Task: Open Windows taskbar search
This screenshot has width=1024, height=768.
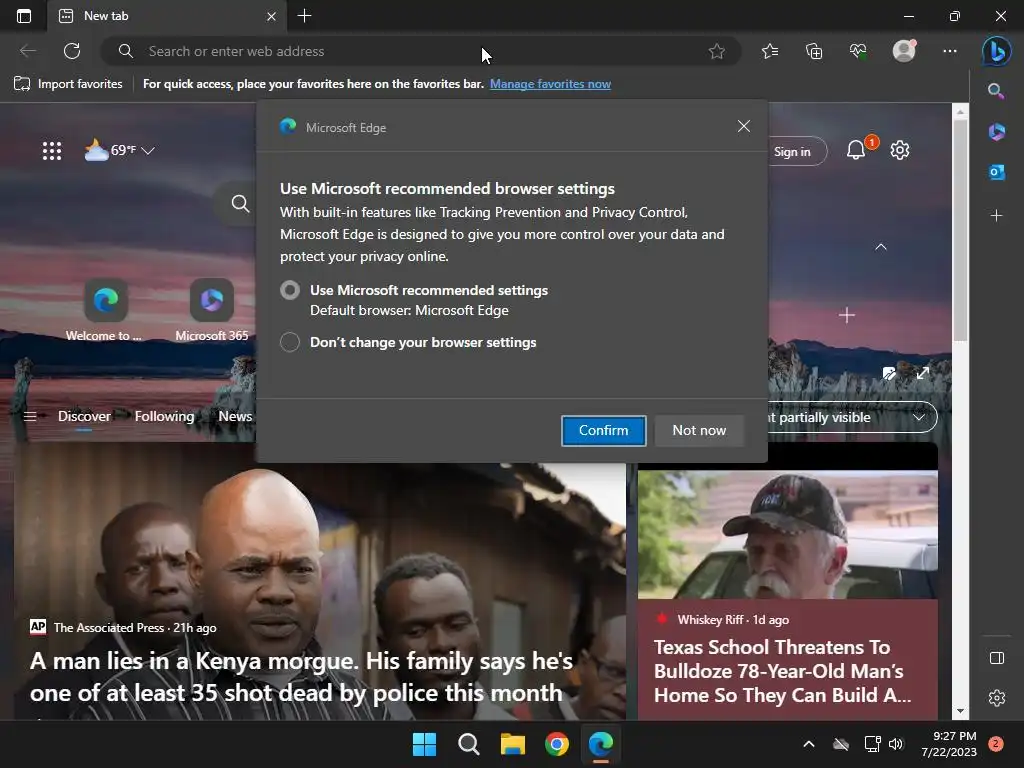Action: coord(468,744)
